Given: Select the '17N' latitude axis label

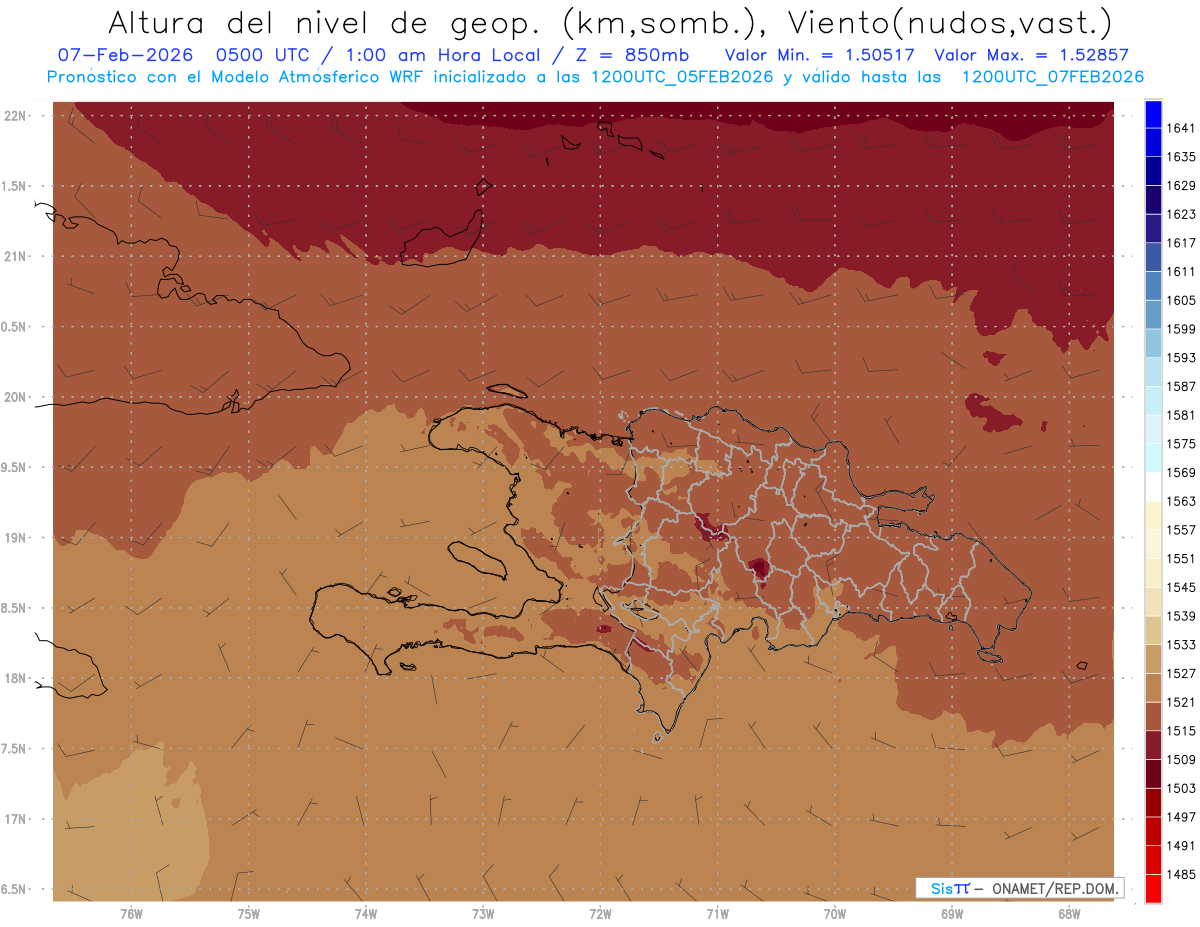Looking at the screenshot, I should (16, 819).
